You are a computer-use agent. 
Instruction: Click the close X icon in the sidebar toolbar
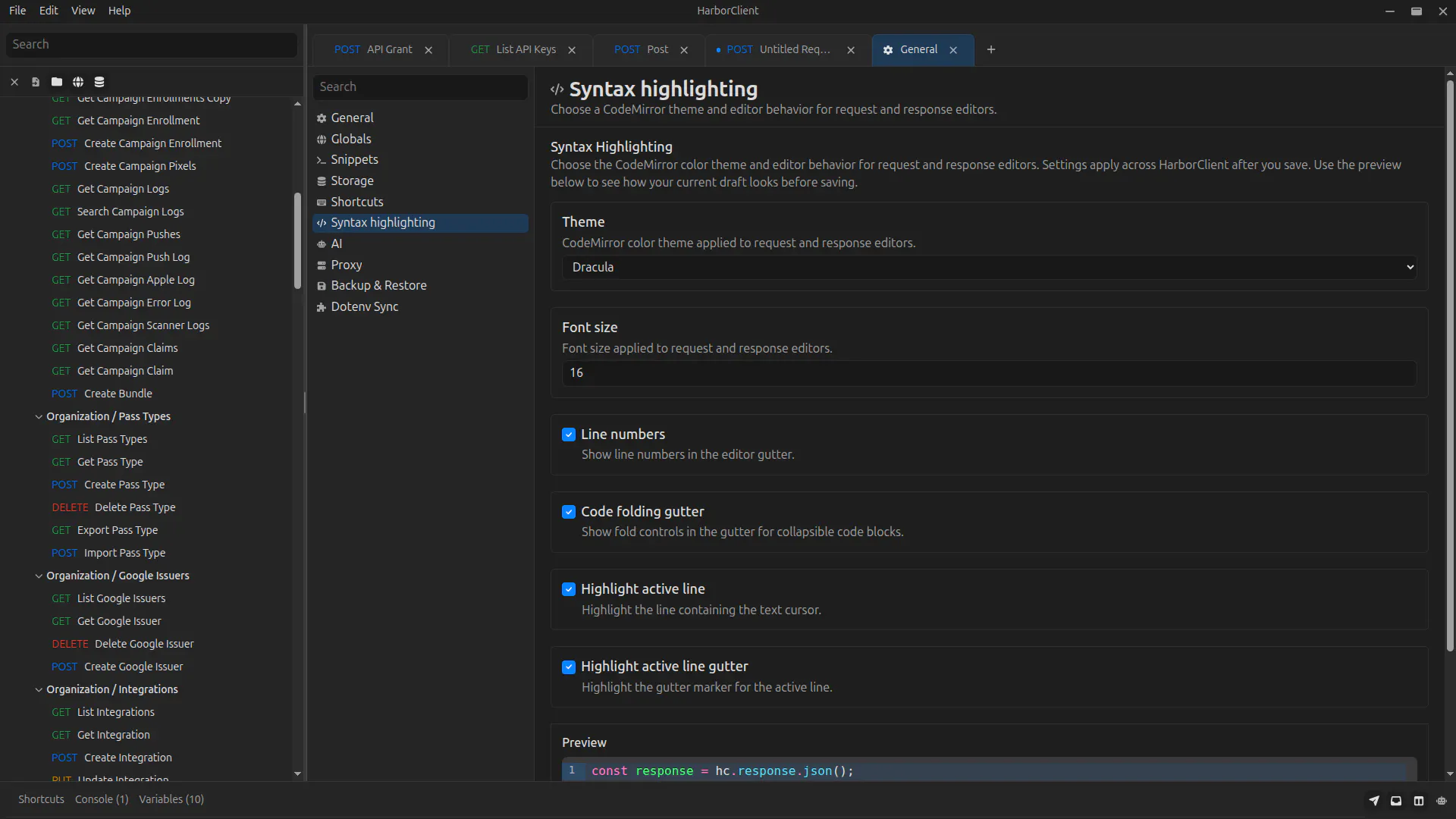click(x=14, y=82)
